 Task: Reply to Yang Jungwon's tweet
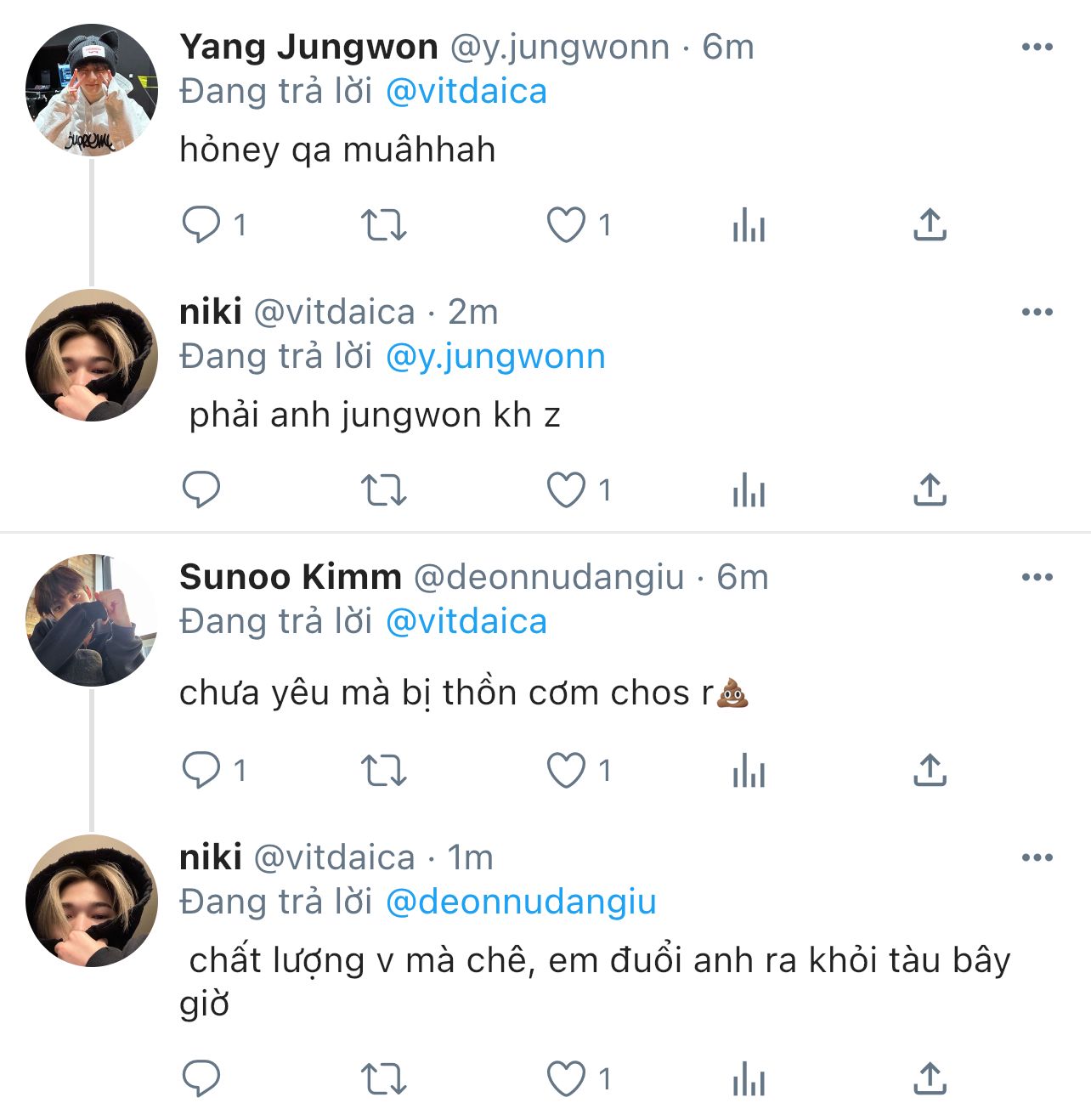coord(201,225)
